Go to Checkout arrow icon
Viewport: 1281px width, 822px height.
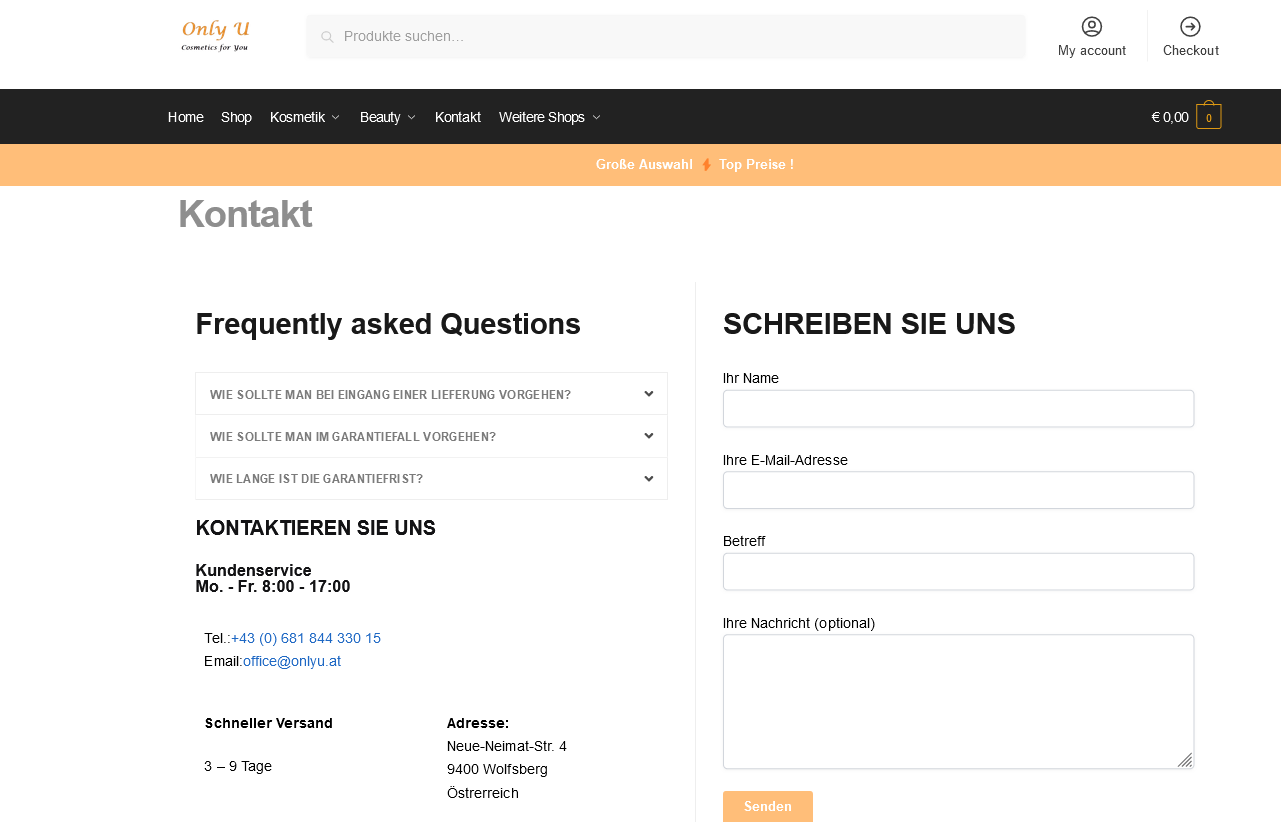point(1190,27)
